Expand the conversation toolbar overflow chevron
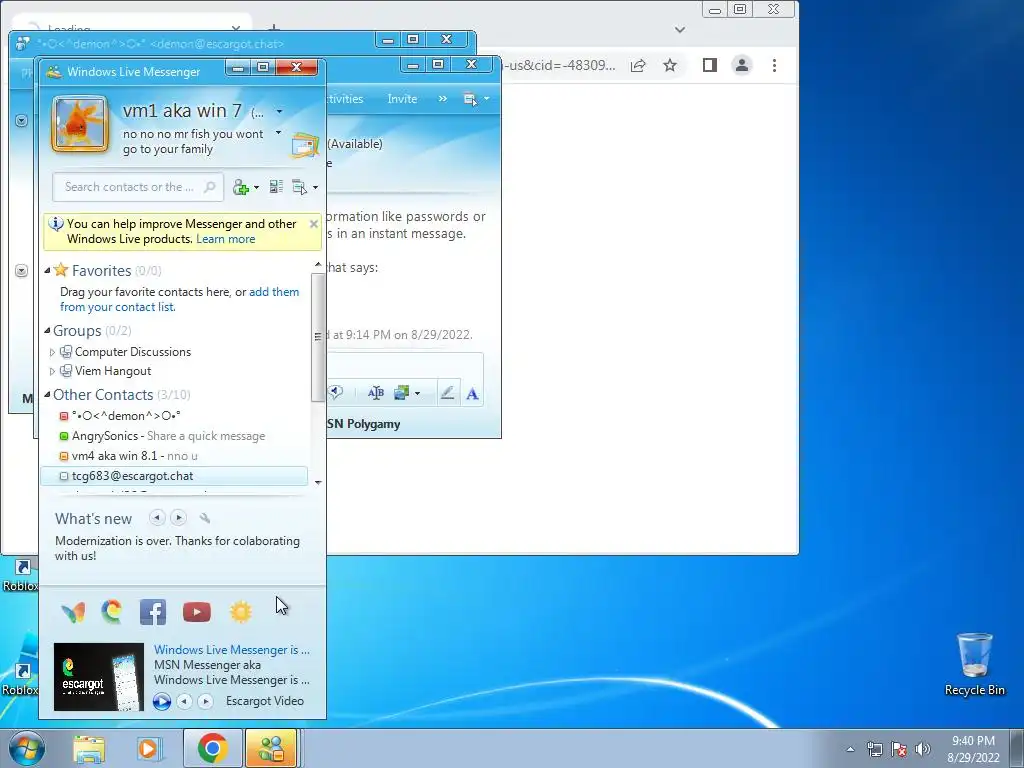1024x768 pixels. click(x=443, y=99)
